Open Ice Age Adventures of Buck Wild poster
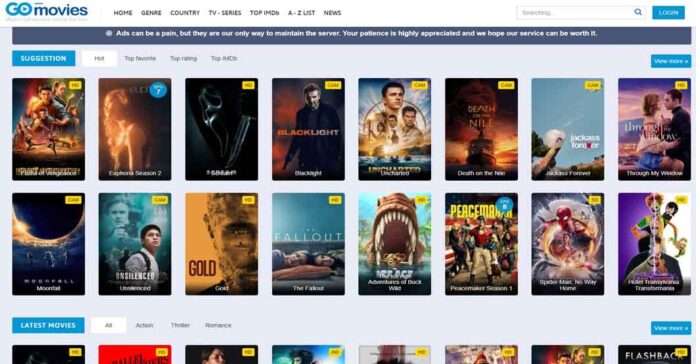Viewport: 696px width, 364px height. tap(395, 244)
